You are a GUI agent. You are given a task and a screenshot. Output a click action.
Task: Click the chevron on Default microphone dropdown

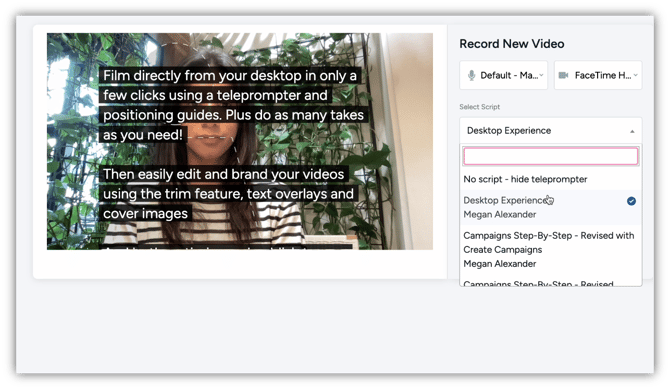pos(541,75)
